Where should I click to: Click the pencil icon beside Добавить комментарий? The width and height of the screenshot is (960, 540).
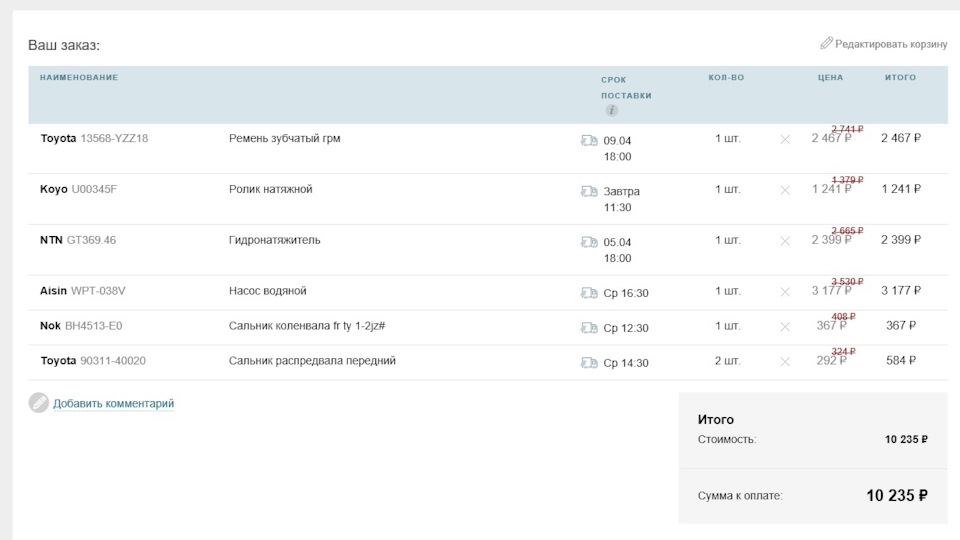pos(39,403)
